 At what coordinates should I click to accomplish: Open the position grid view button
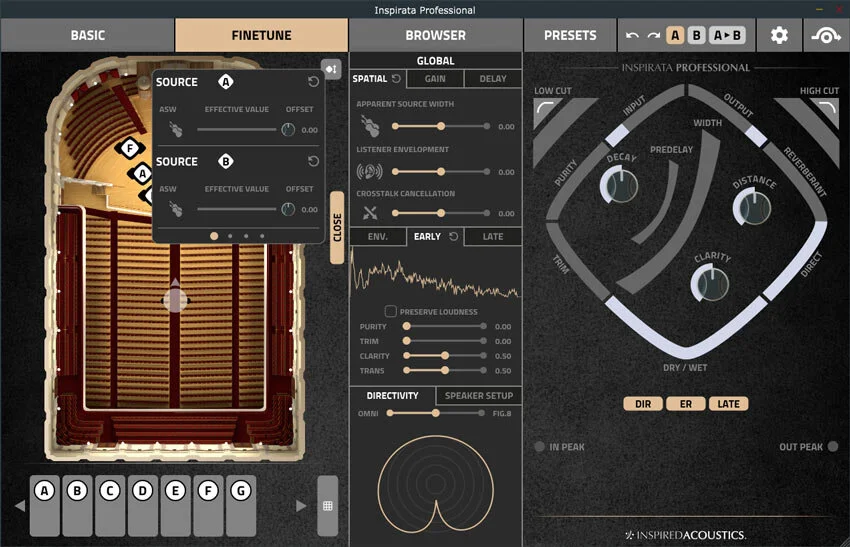(327, 506)
